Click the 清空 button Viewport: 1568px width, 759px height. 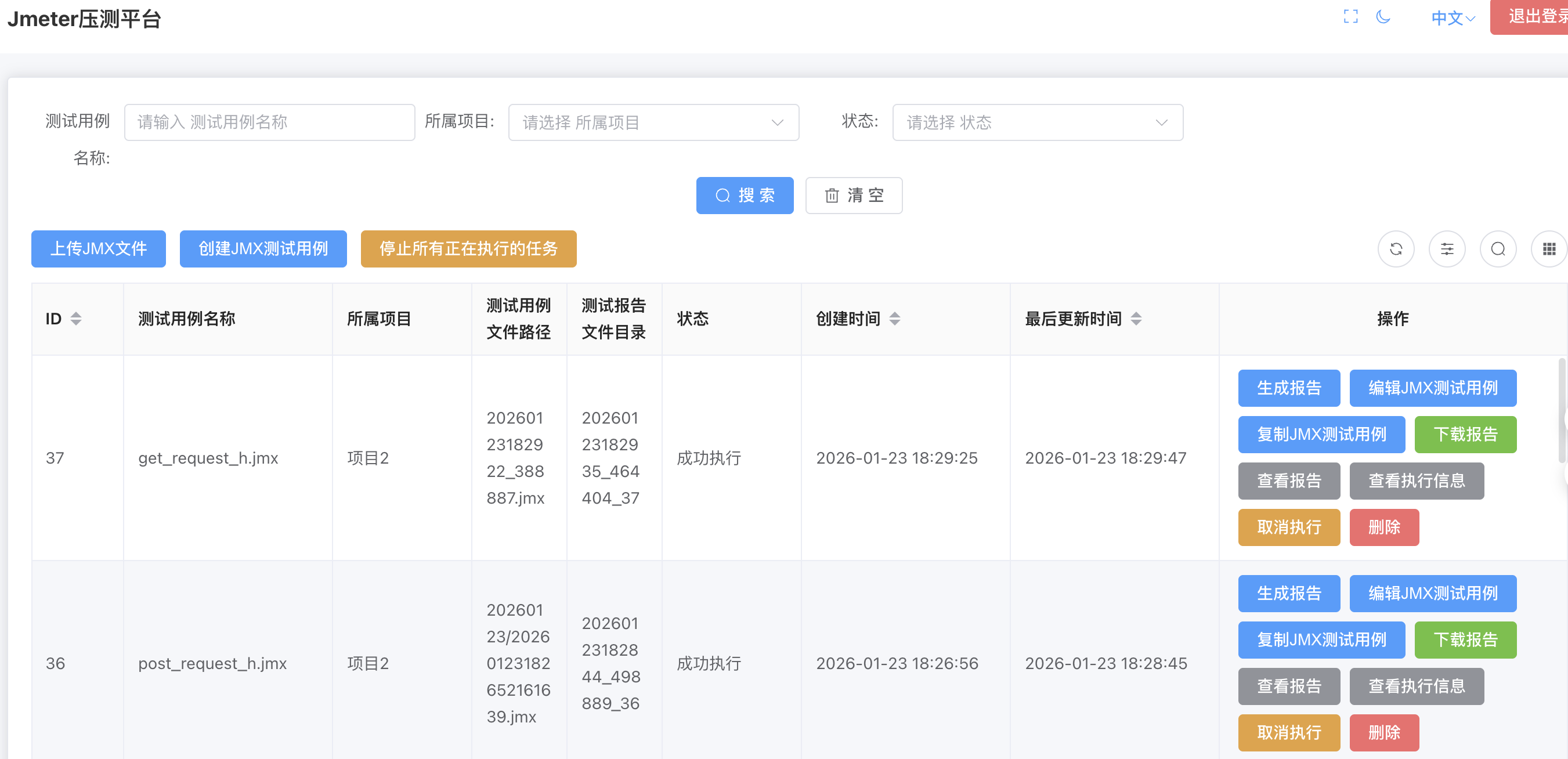tap(854, 196)
